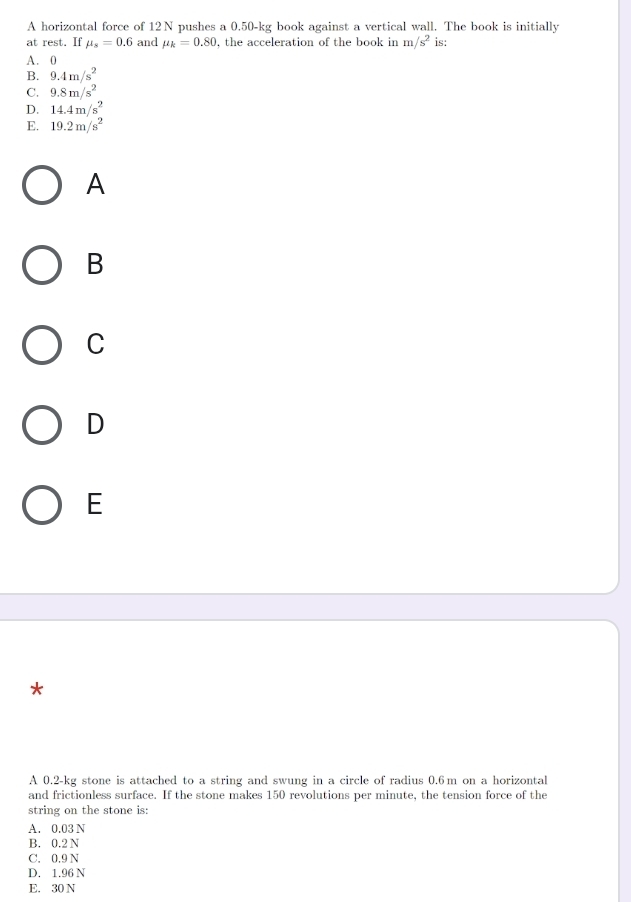Click the letter label 'B' beside its radio
The width and height of the screenshot is (631, 902).
tap(95, 264)
